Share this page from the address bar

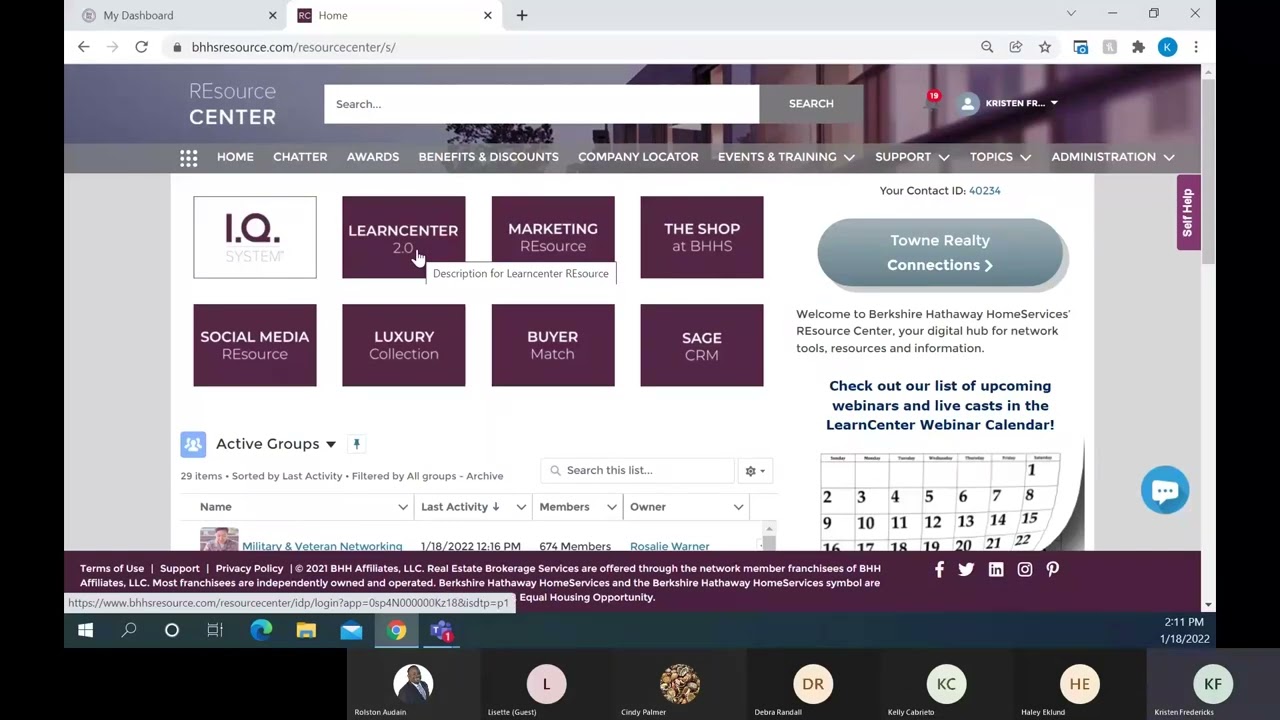point(1016,47)
